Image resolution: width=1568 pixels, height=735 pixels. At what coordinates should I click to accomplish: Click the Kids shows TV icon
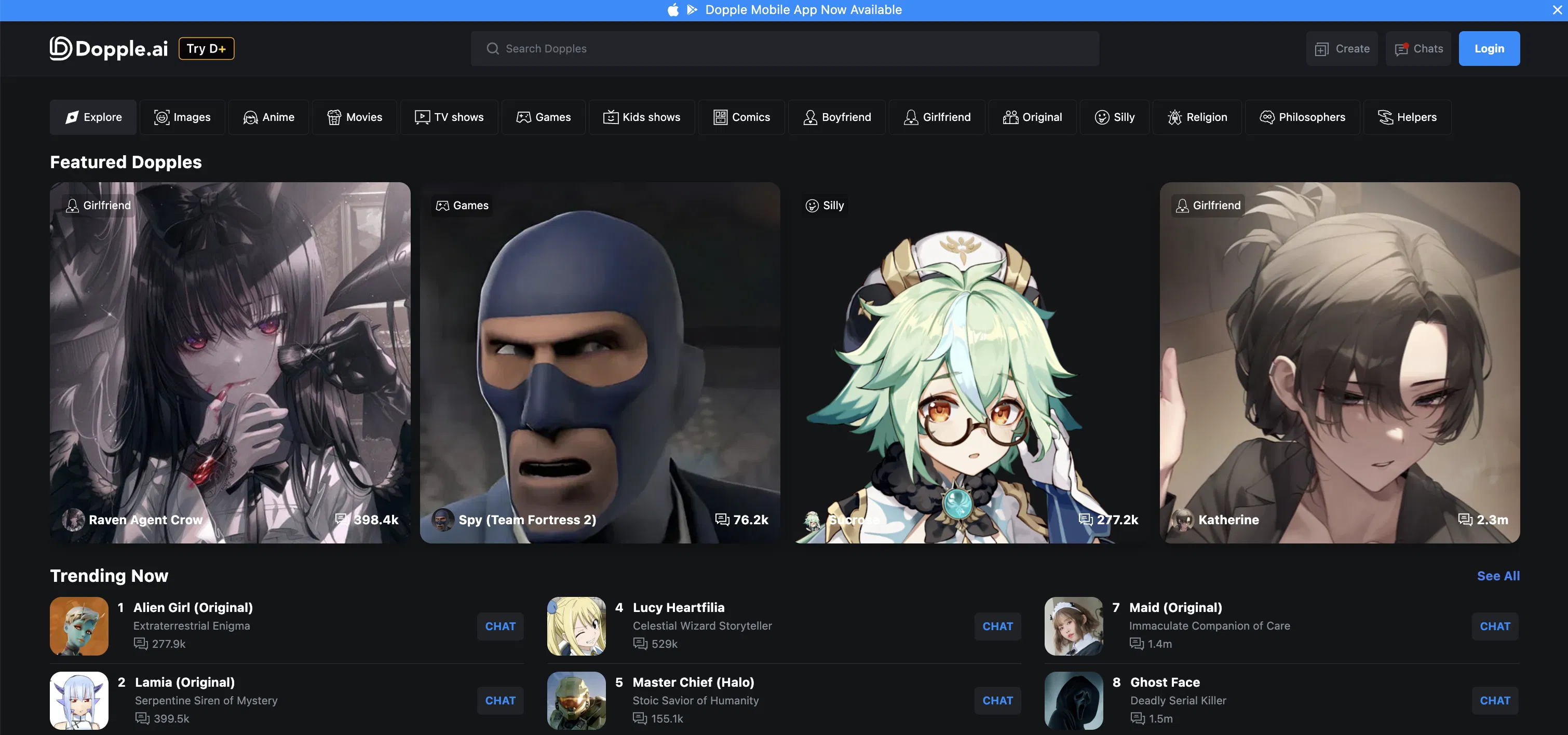click(x=610, y=117)
